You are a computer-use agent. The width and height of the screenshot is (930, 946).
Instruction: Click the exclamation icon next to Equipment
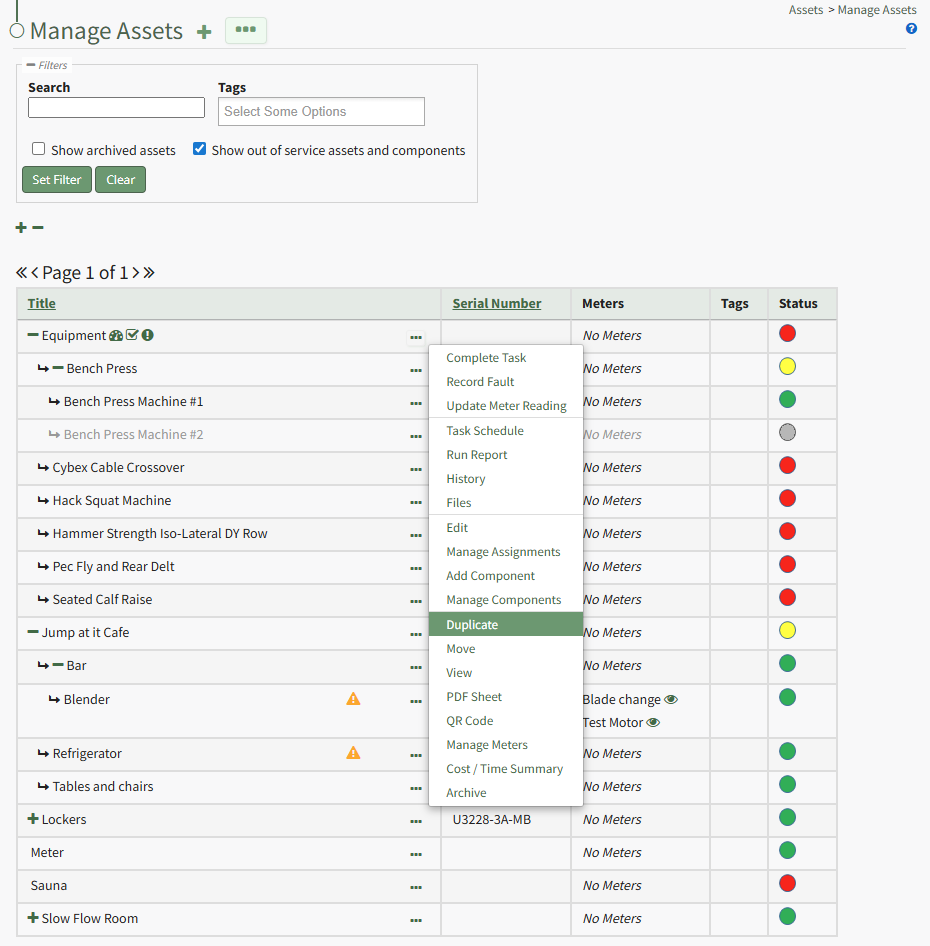point(147,336)
